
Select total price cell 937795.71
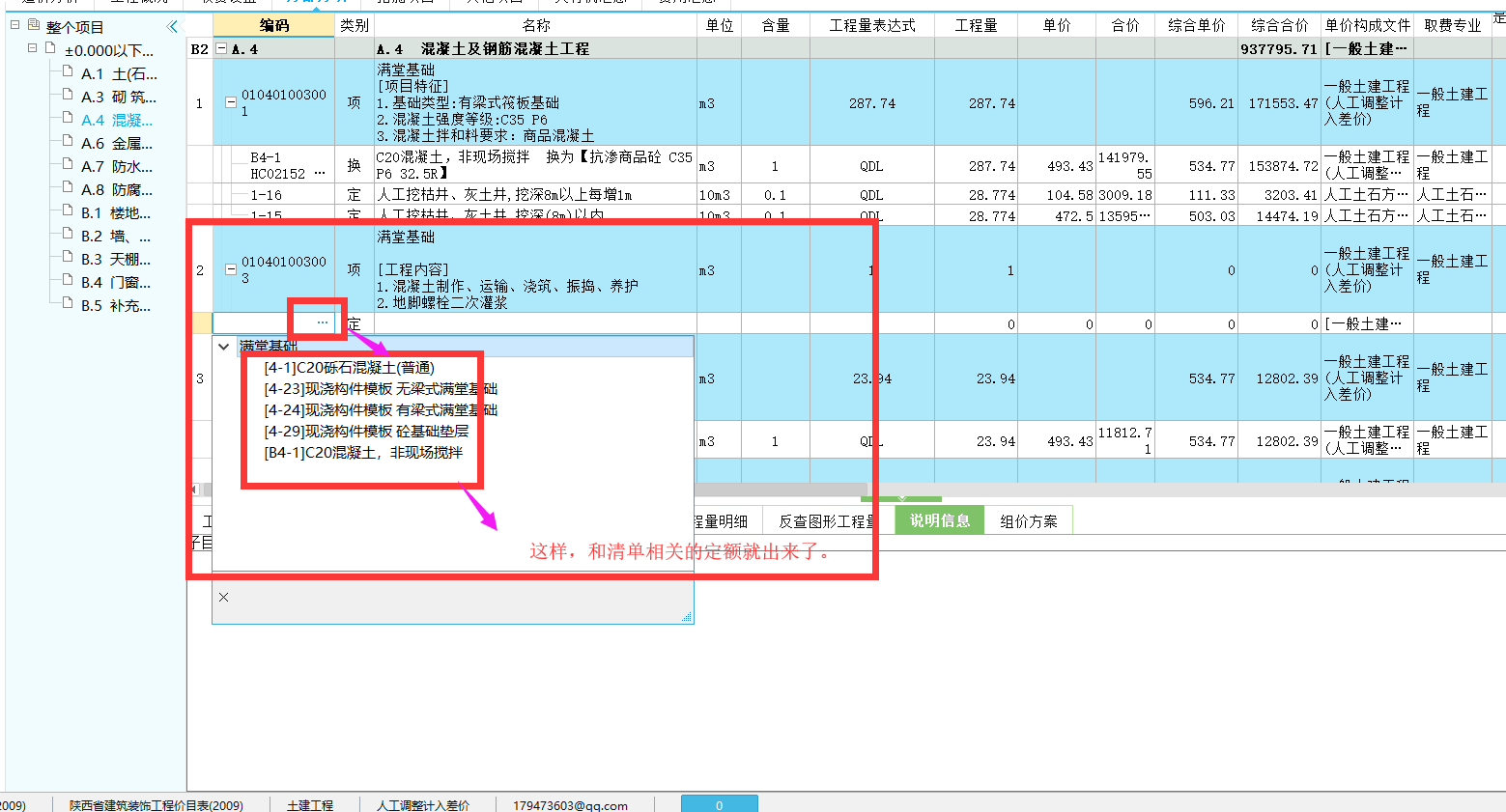(x=1279, y=48)
